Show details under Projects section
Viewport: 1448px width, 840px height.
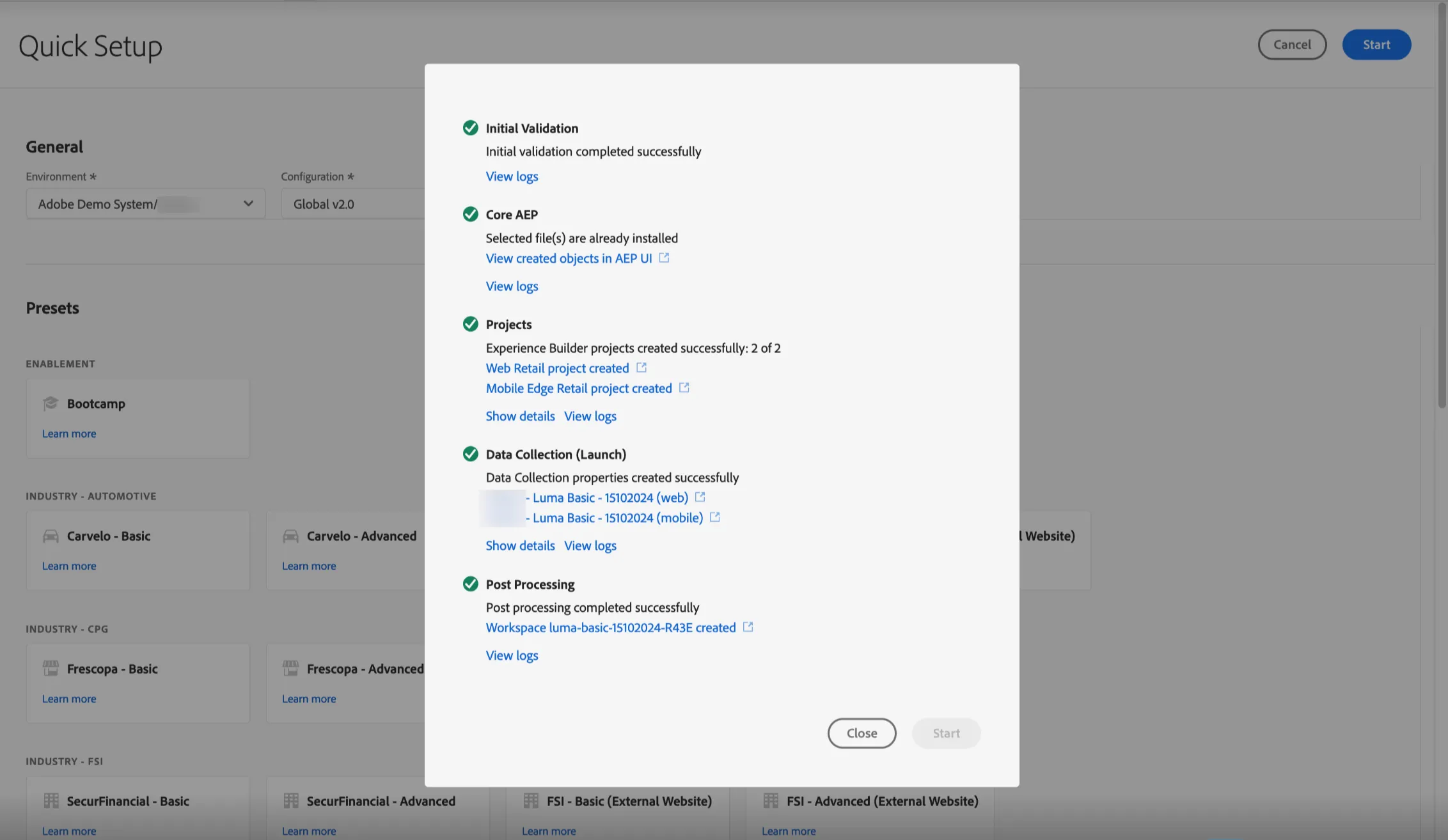coord(520,416)
